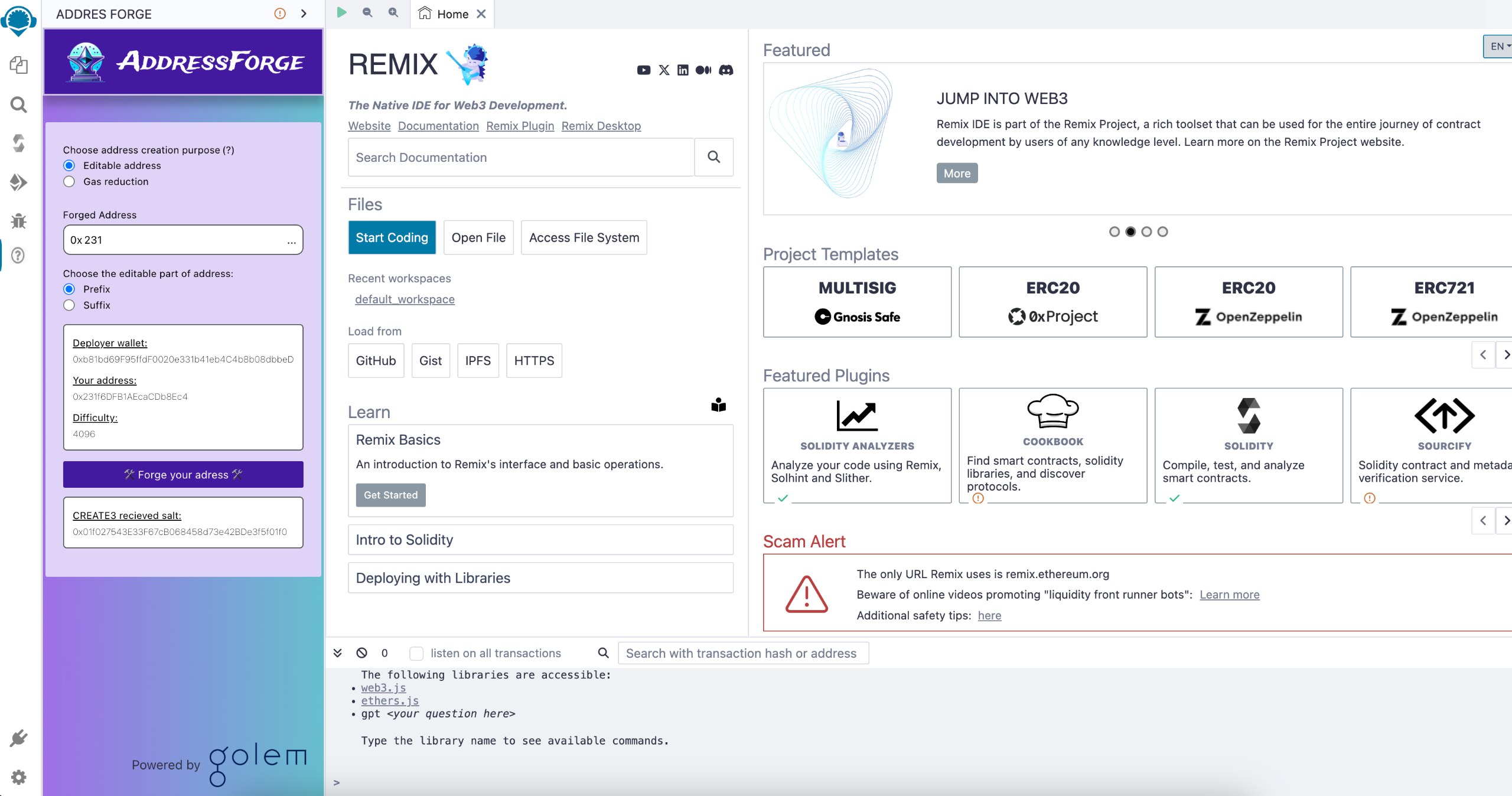
Task: Clear the terminal with the ban icon
Action: pyautogui.click(x=361, y=653)
